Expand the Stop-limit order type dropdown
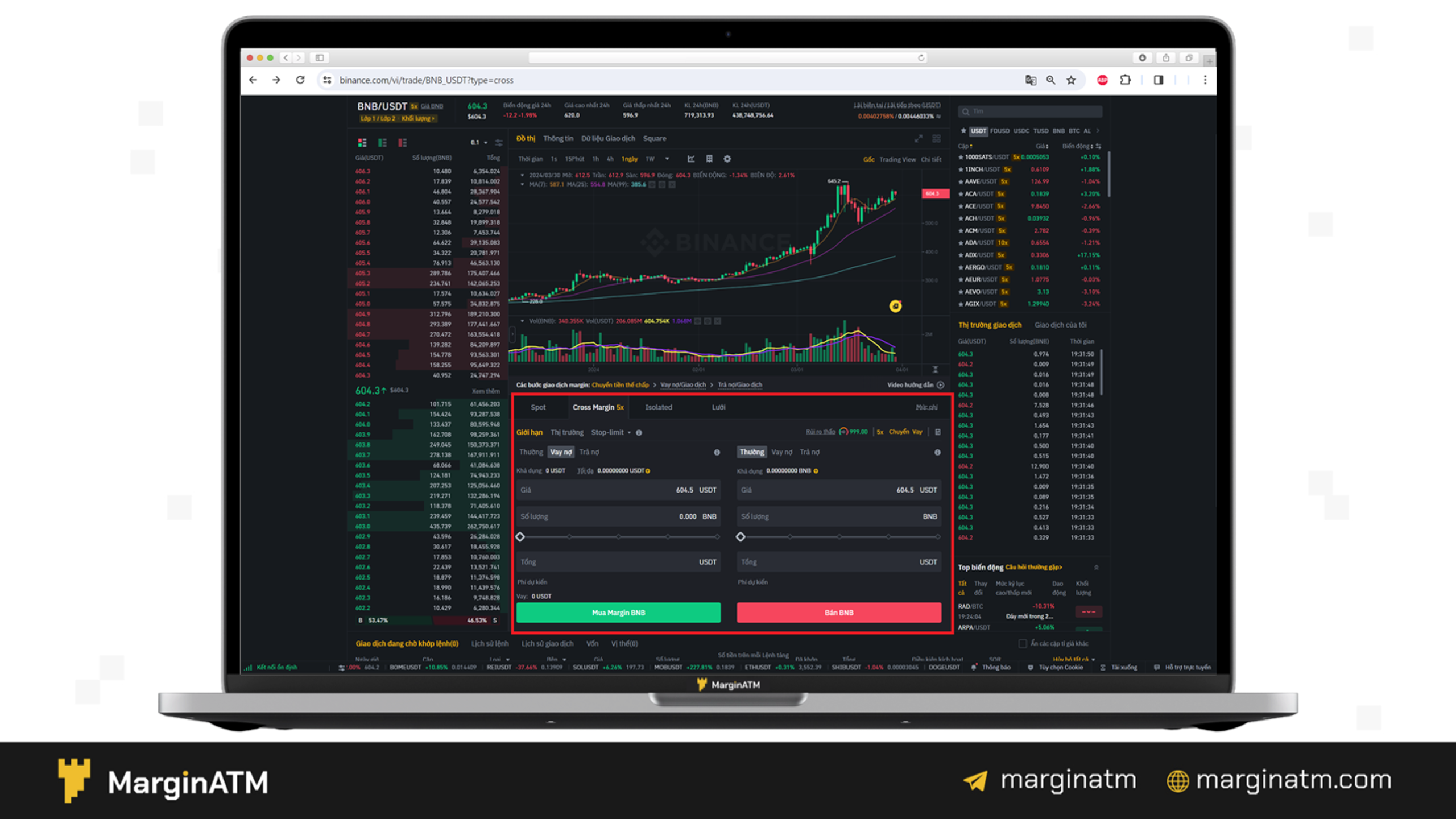 pyautogui.click(x=629, y=432)
